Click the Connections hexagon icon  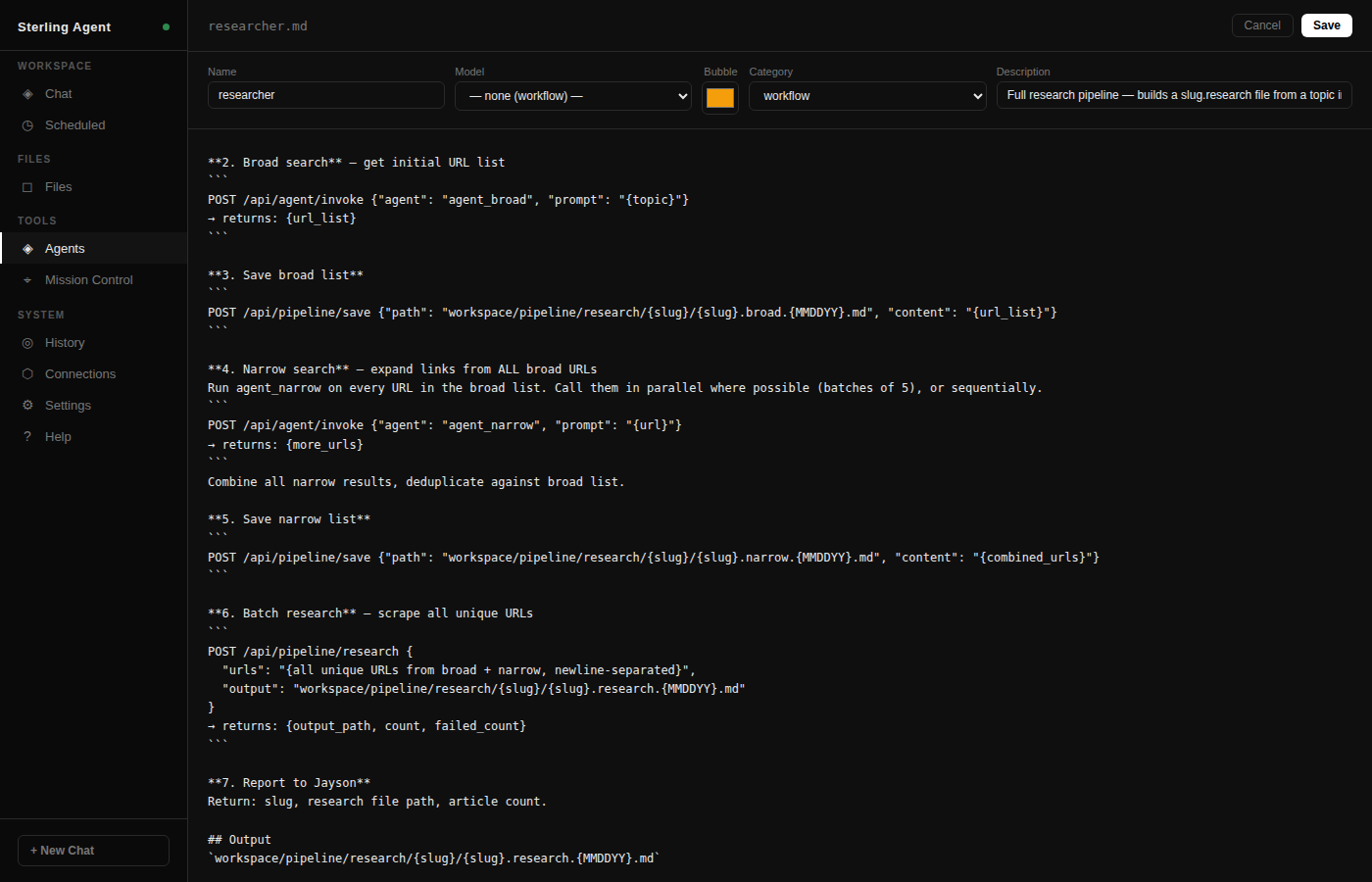[27, 374]
